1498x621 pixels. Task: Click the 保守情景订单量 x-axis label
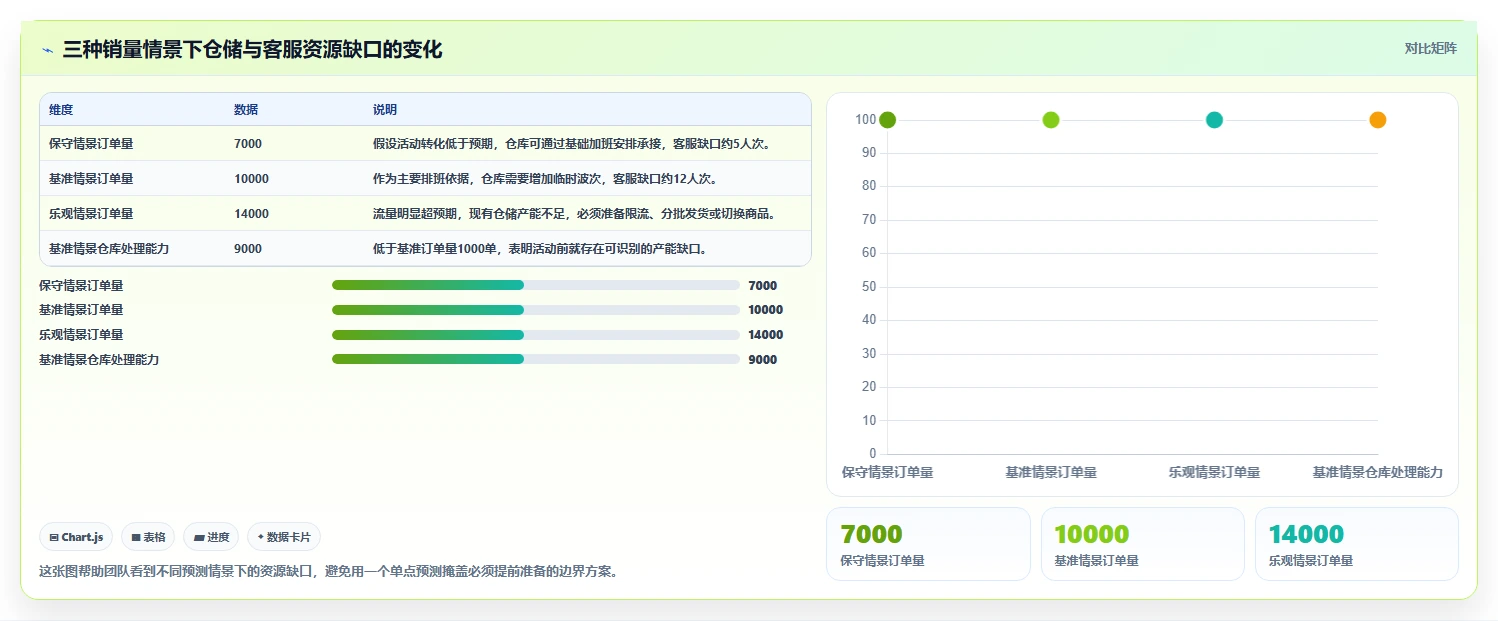click(x=887, y=472)
